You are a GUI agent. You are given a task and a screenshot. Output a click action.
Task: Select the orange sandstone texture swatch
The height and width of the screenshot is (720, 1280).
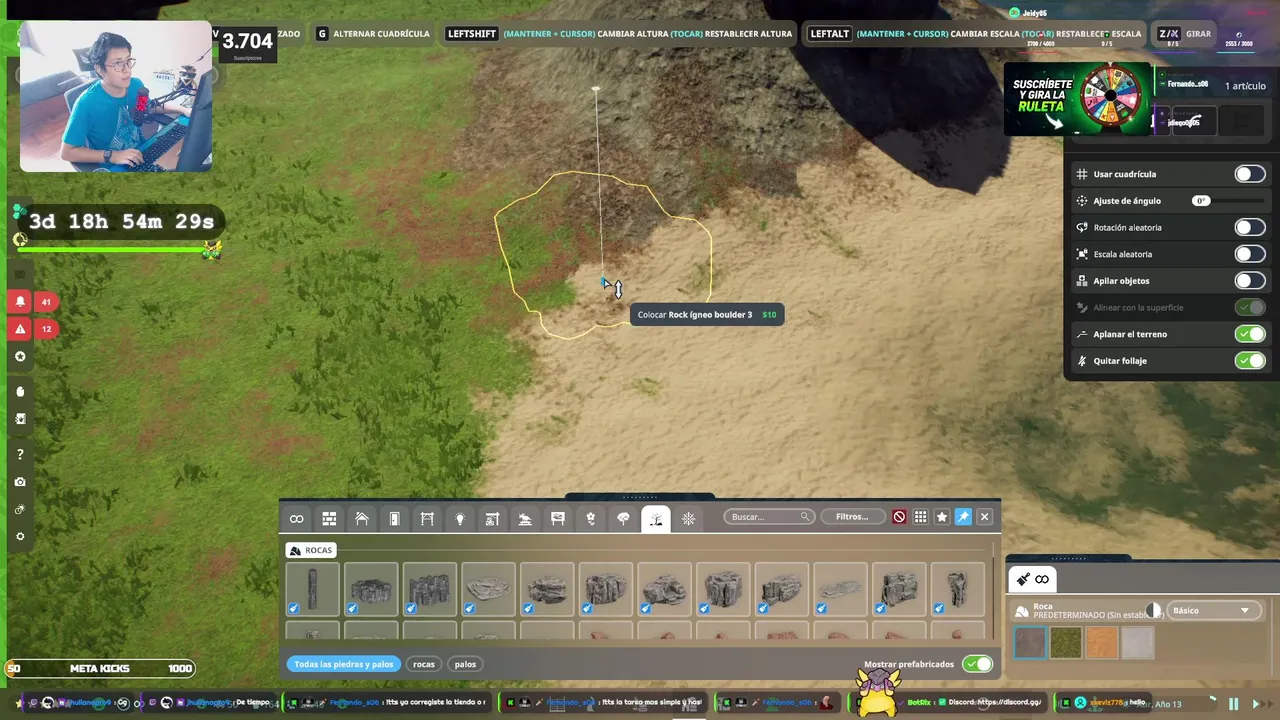coord(1101,642)
